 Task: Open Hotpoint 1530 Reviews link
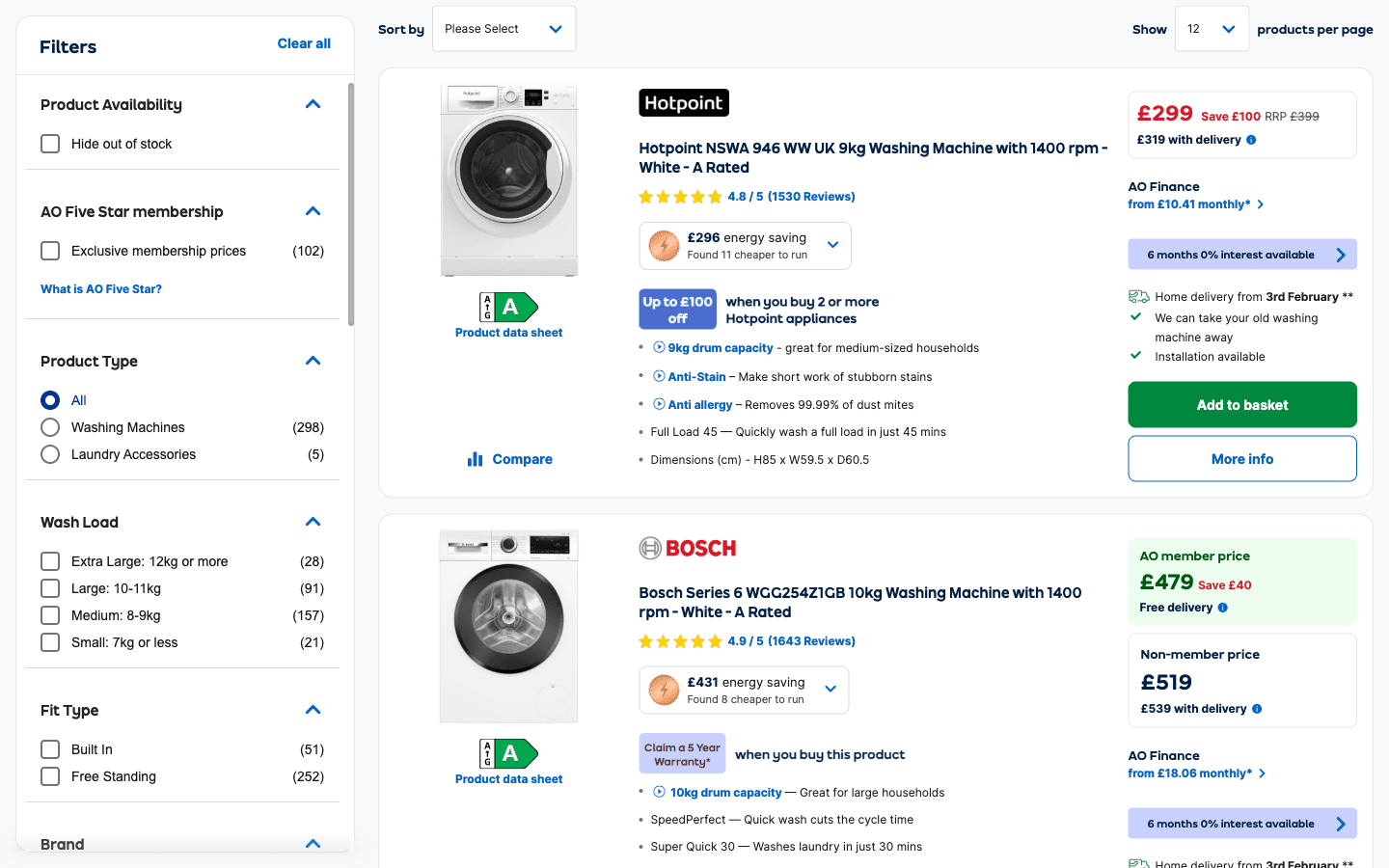click(811, 197)
